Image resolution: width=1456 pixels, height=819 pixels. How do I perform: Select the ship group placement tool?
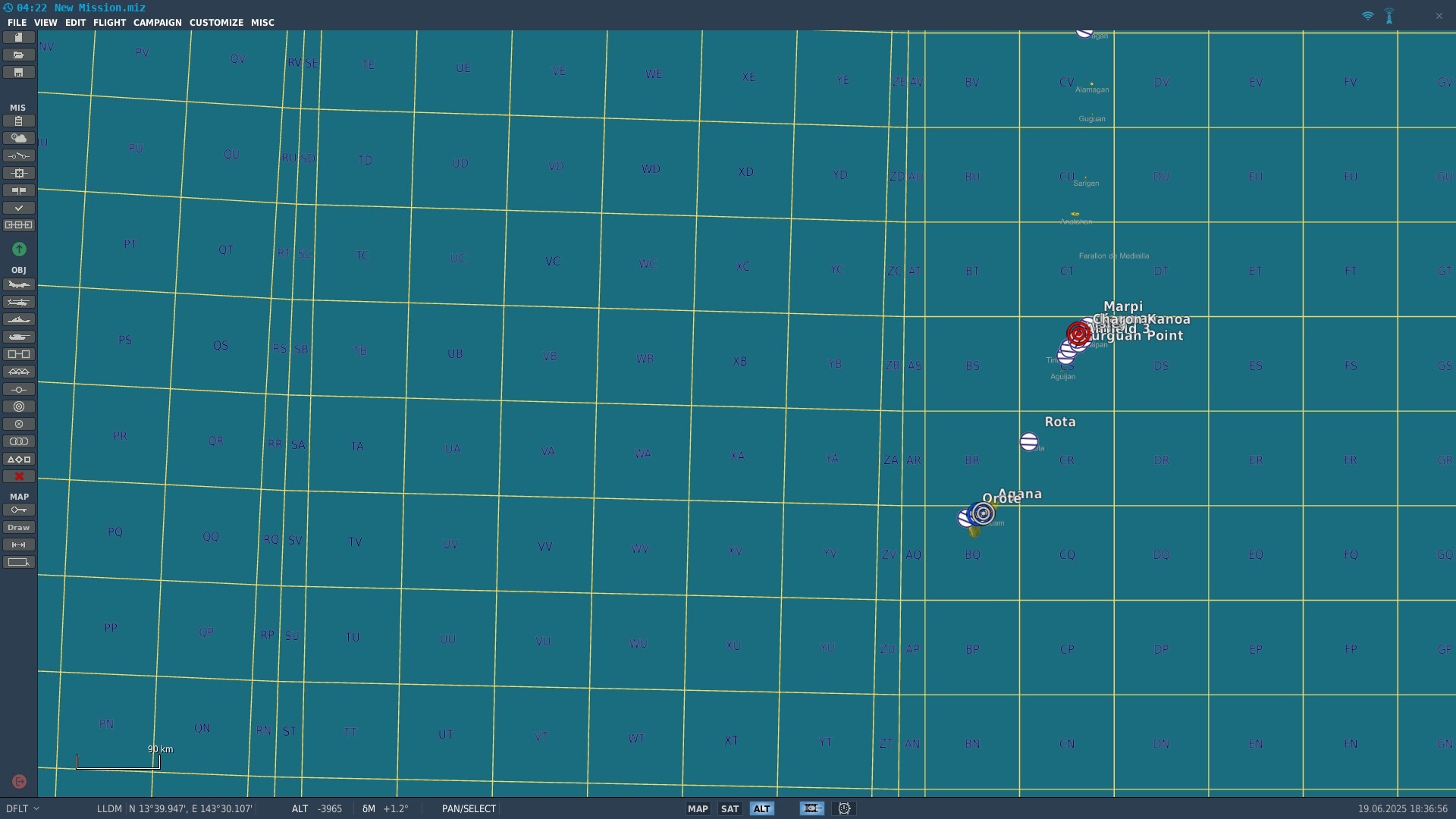click(x=19, y=319)
